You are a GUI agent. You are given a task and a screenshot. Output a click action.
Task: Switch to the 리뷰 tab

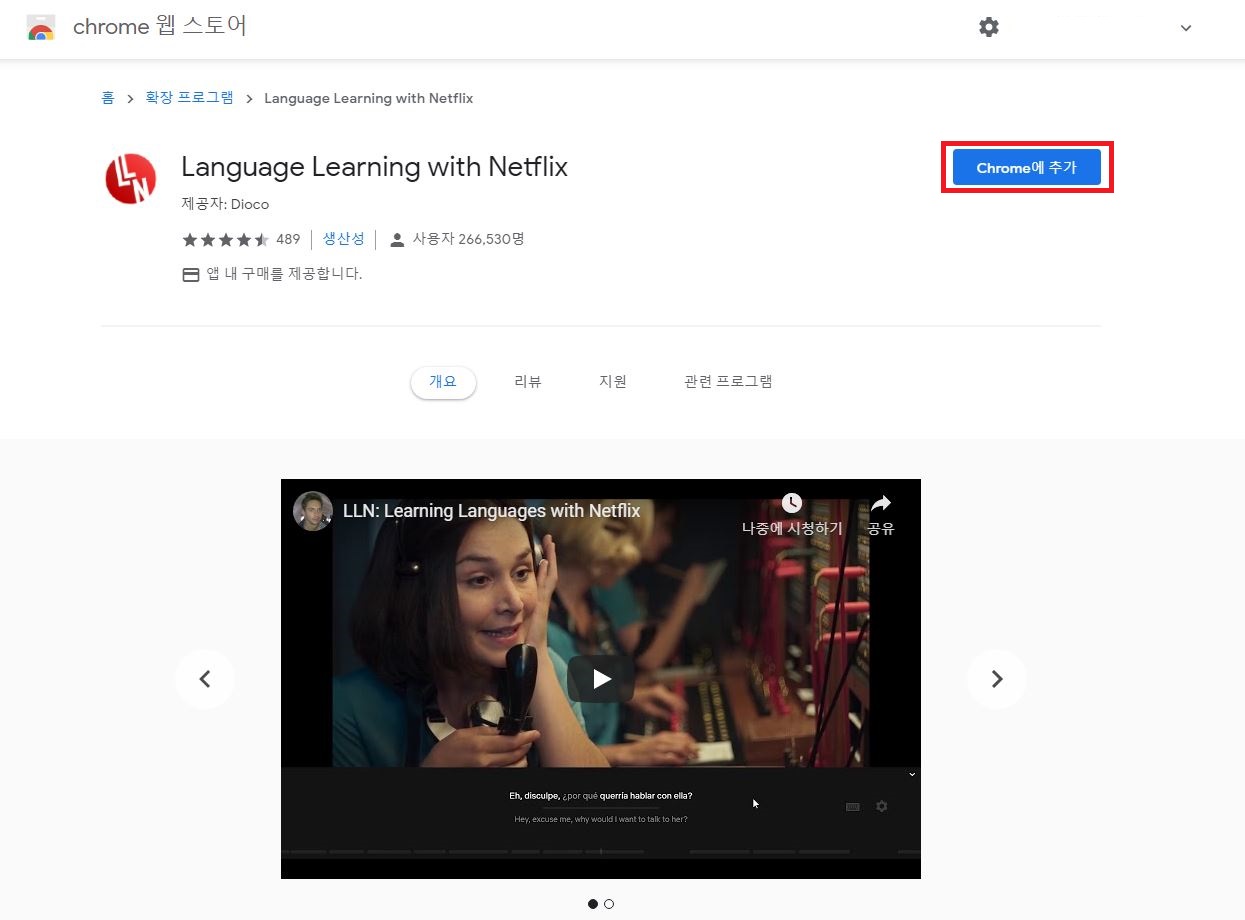coord(528,381)
